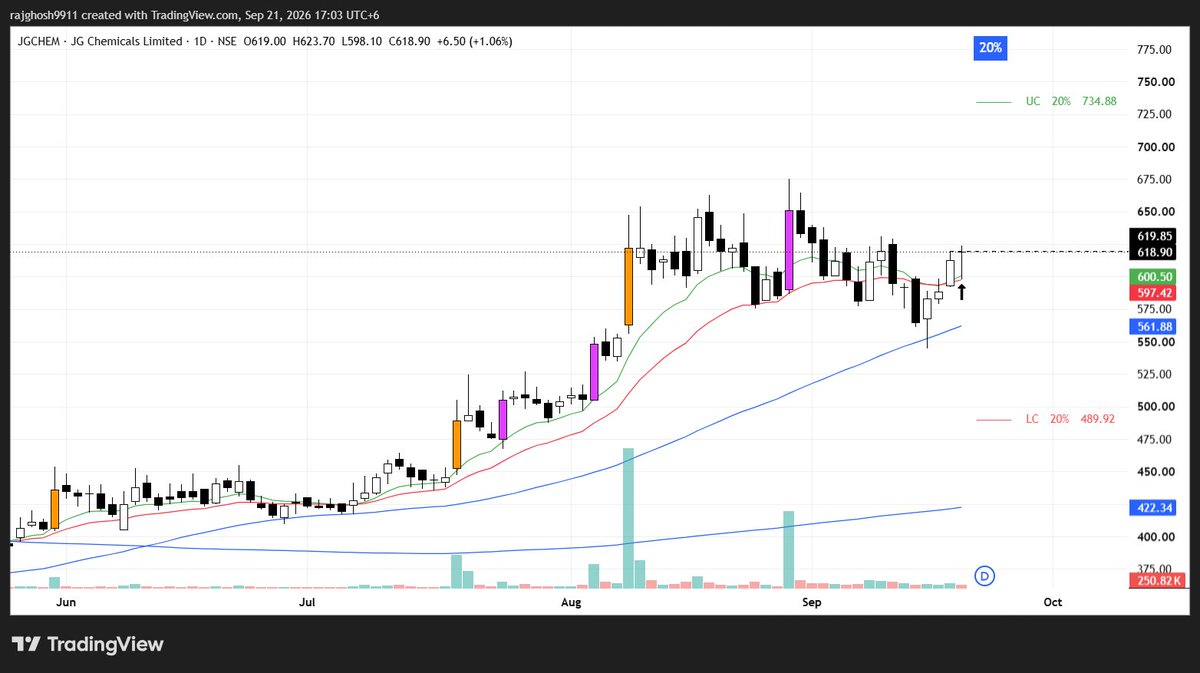Click the 450.00 price scale value
This screenshot has height=673, width=1200.
[x=1154, y=472]
